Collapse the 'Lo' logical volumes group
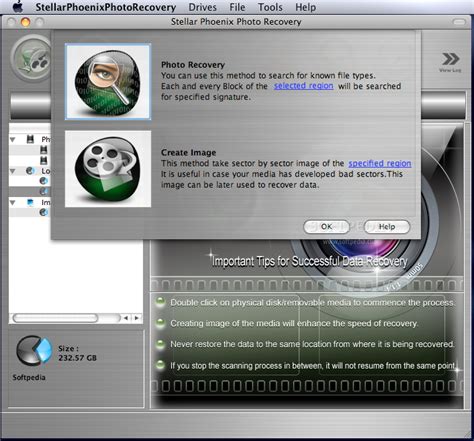 pos(13,171)
